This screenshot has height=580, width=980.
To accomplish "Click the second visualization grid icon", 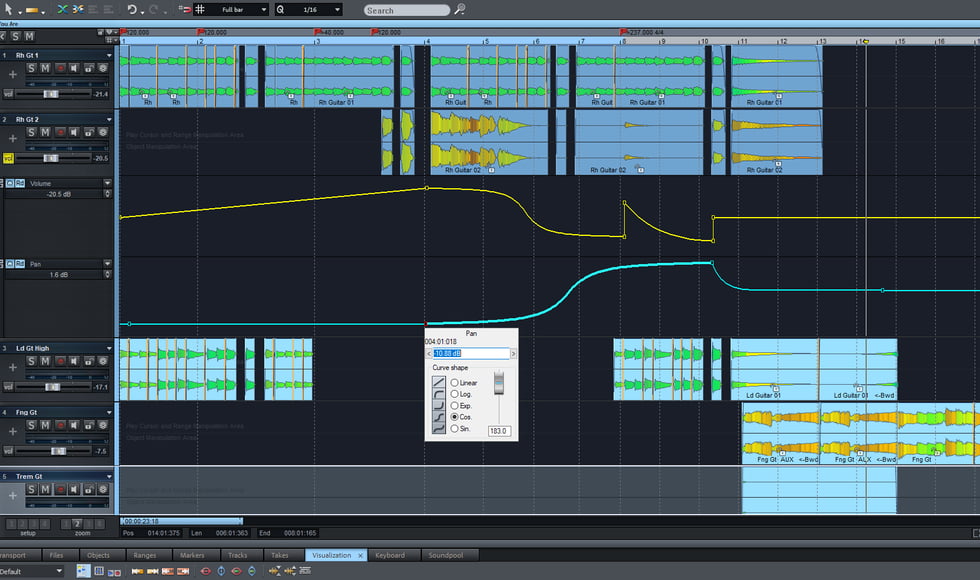I will click(99, 571).
